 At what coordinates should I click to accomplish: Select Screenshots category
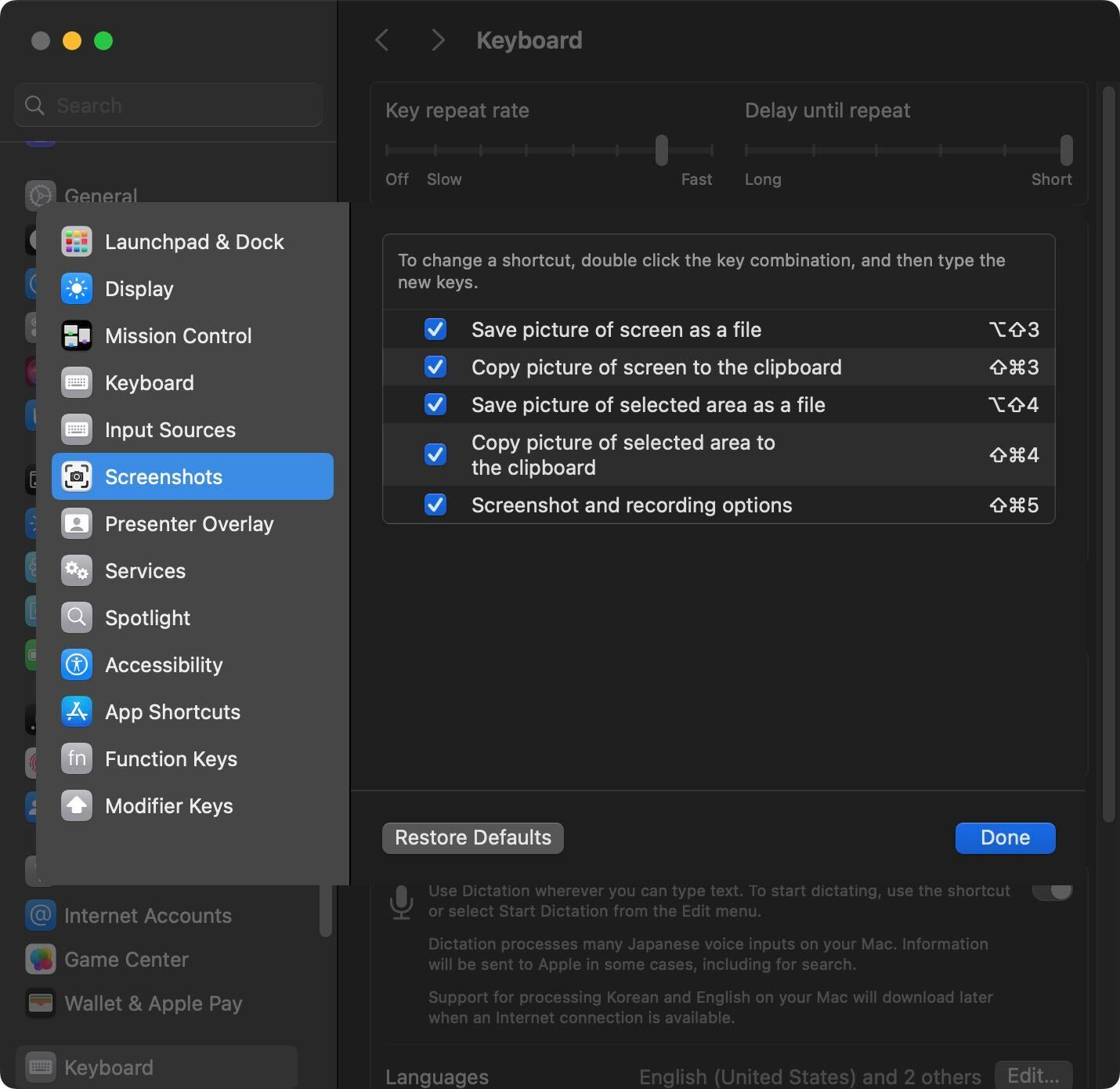pyautogui.click(x=193, y=476)
